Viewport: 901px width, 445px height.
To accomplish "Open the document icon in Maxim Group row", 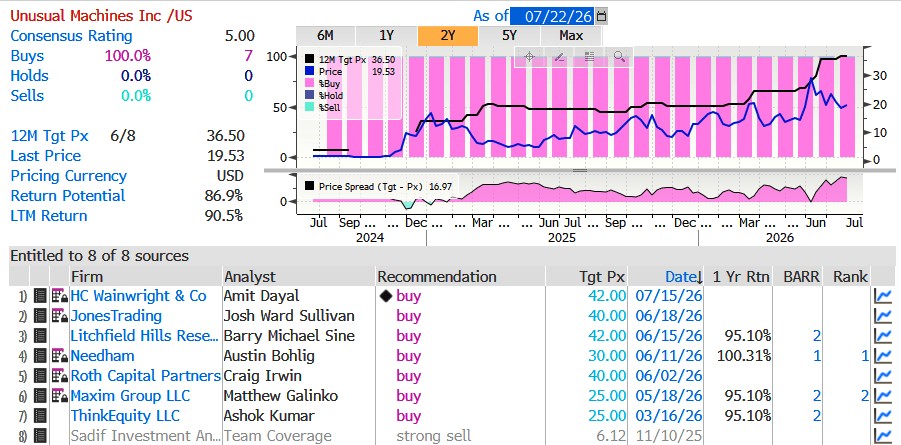I will click(40, 396).
